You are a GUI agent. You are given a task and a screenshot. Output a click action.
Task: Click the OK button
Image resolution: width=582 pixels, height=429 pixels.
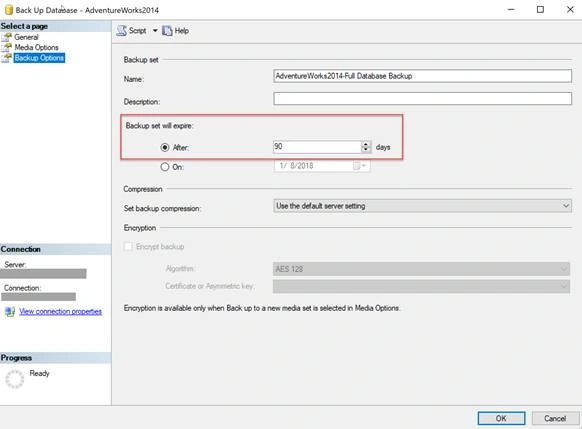[501, 418]
